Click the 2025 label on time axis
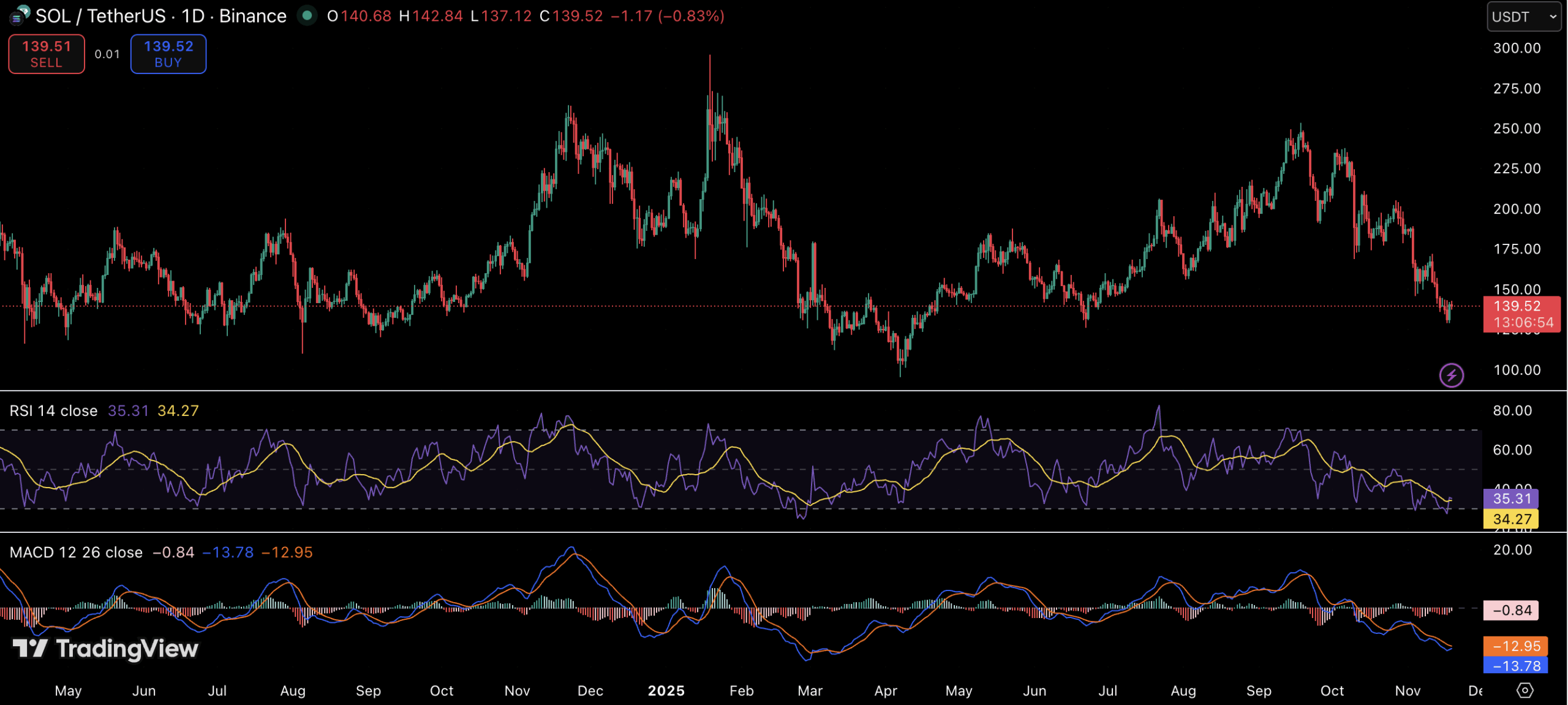This screenshot has width=1568, height=705. (x=666, y=690)
